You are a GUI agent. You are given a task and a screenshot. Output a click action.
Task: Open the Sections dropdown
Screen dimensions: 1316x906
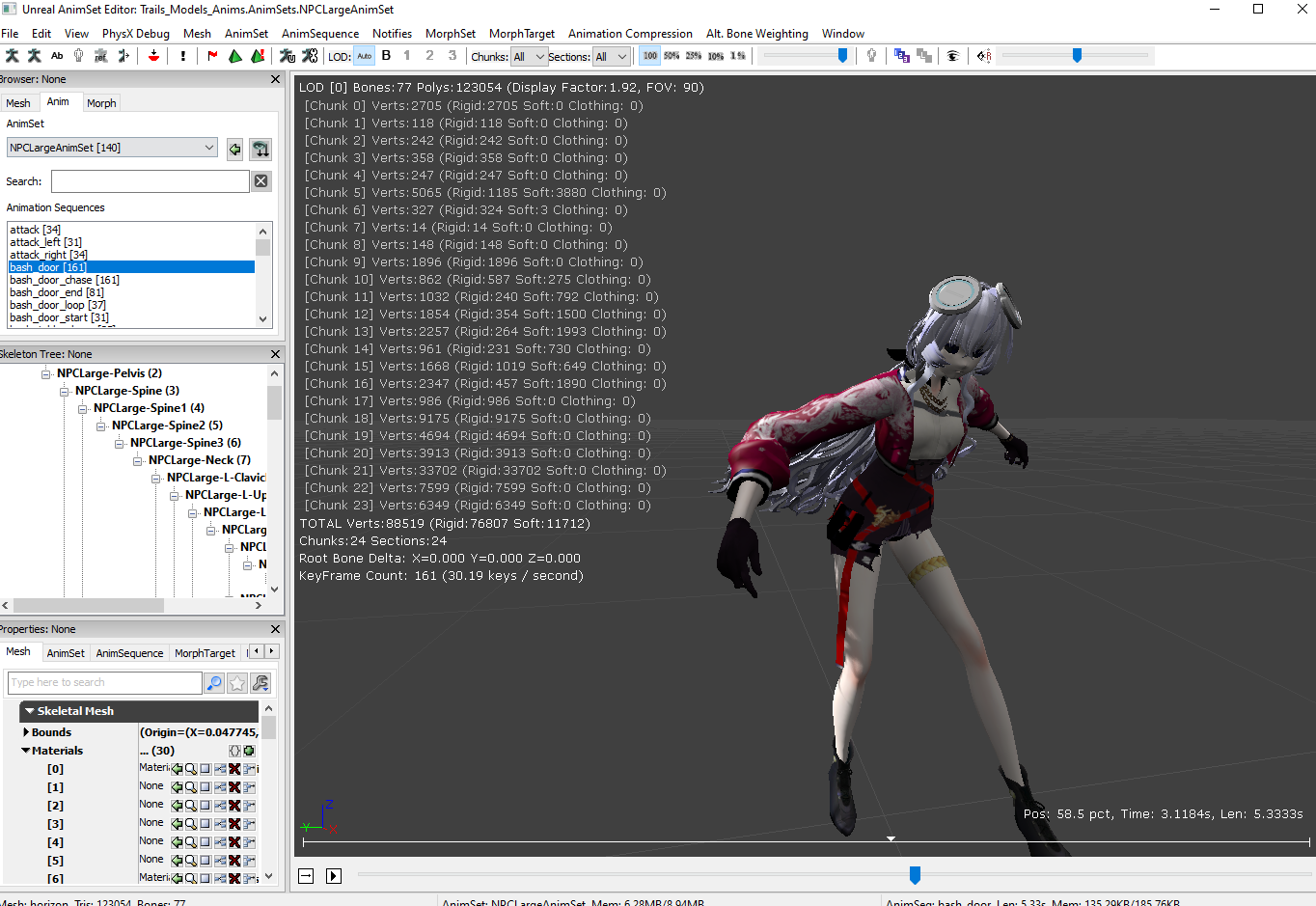pyautogui.click(x=612, y=57)
